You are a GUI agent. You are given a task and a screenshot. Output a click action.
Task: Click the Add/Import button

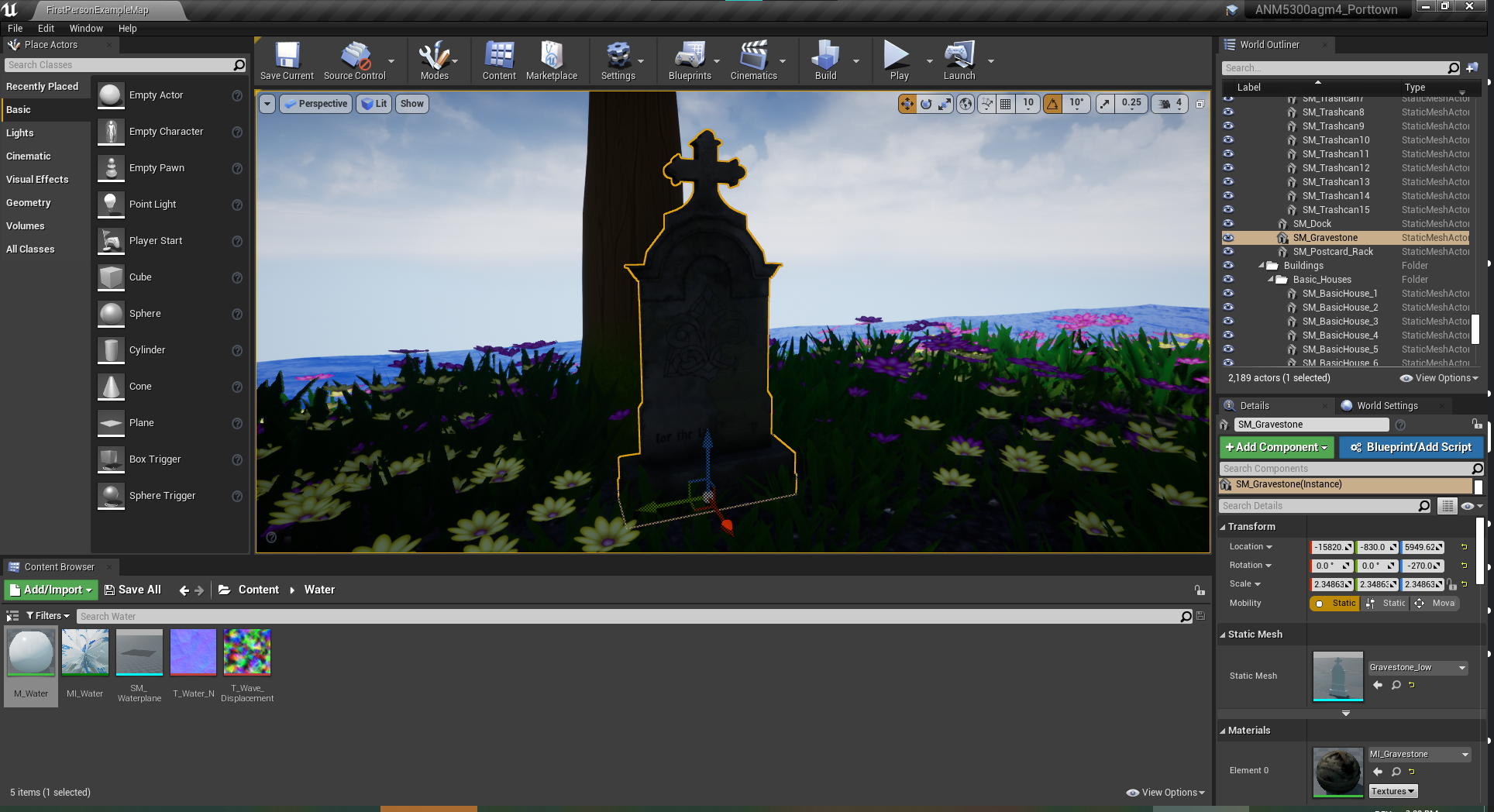[x=52, y=590]
